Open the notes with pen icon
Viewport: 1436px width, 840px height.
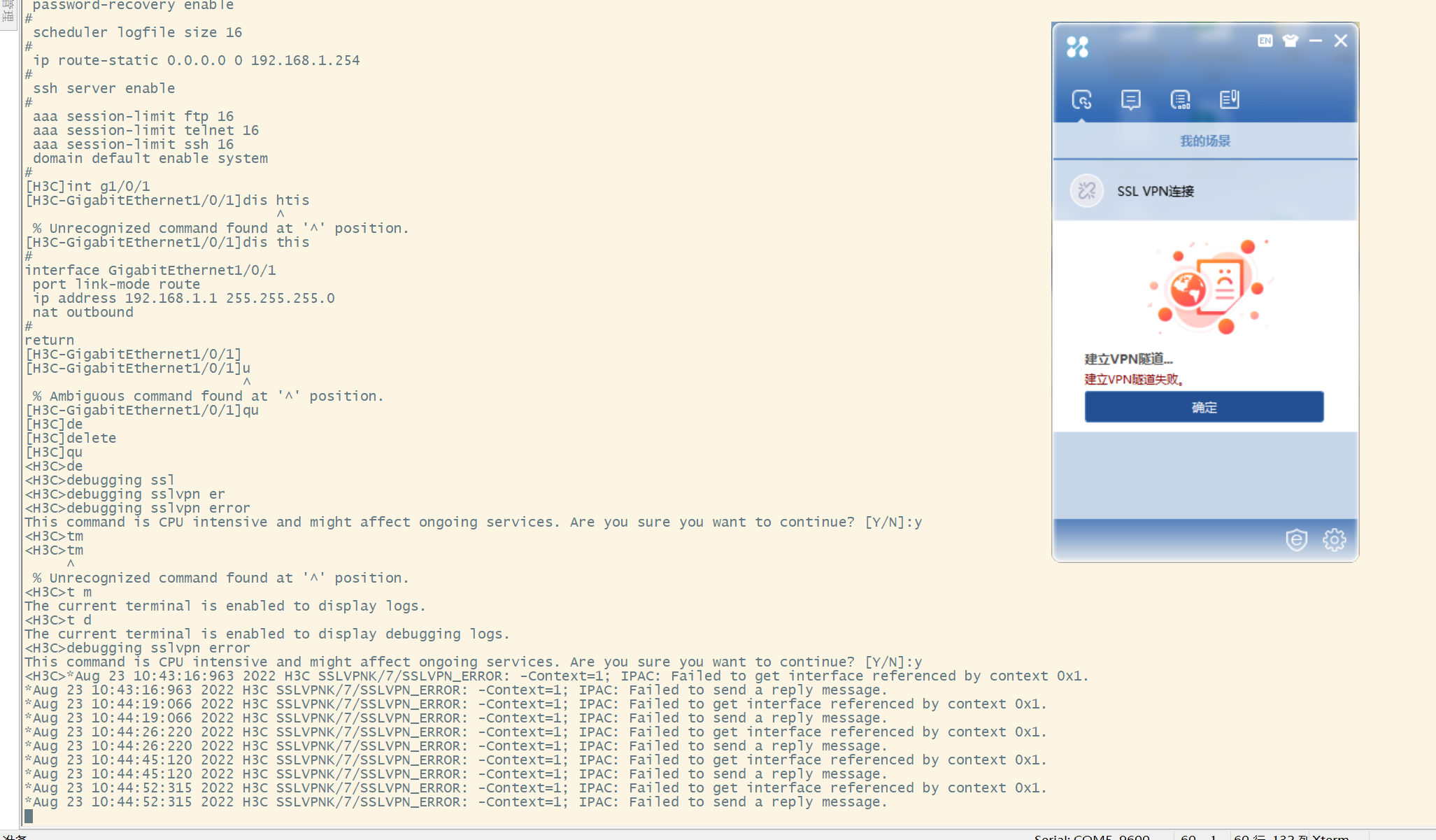pos(1229,100)
